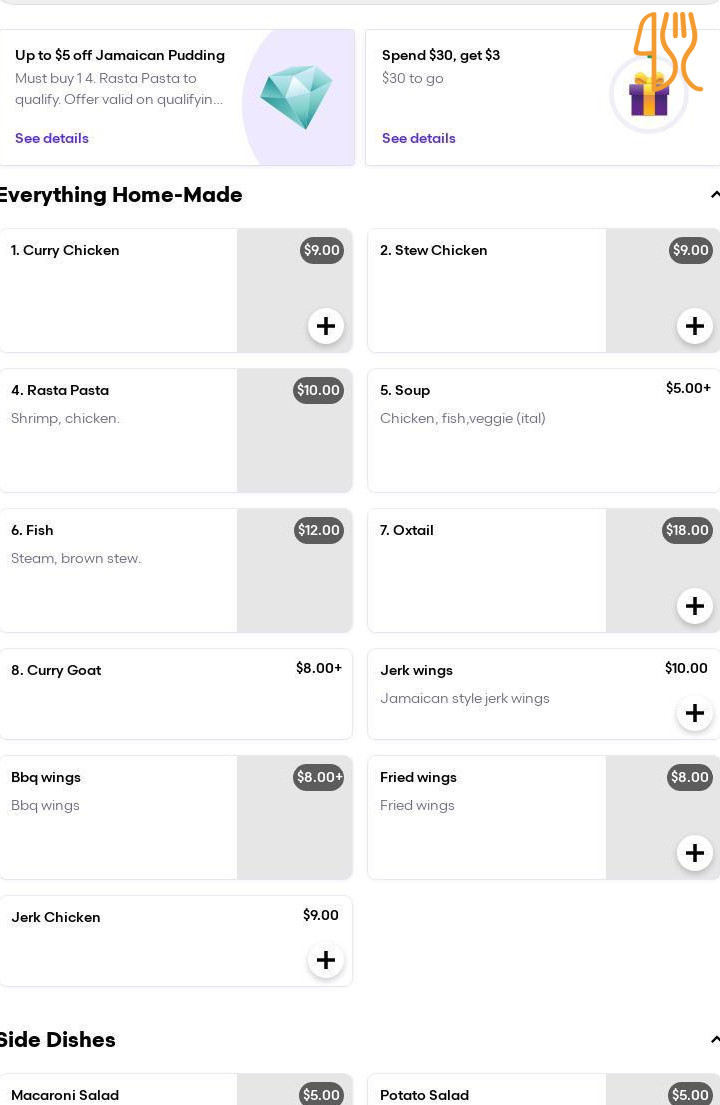Click the $18.00 Oxtail price badge
The image size is (720, 1105).
click(x=687, y=530)
